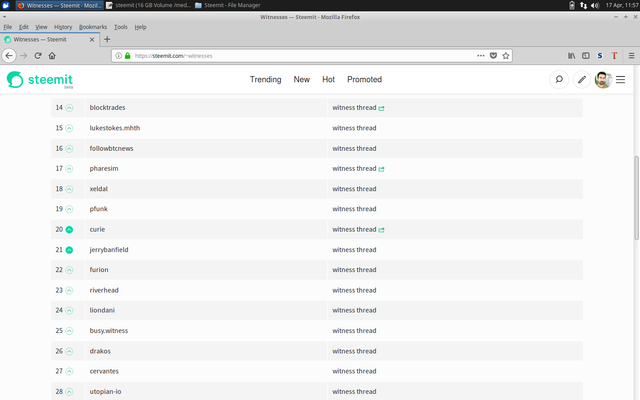Bookmark this page with the star
Image resolution: width=640 pixels, height=400 pixels.
tap(506, 56)
